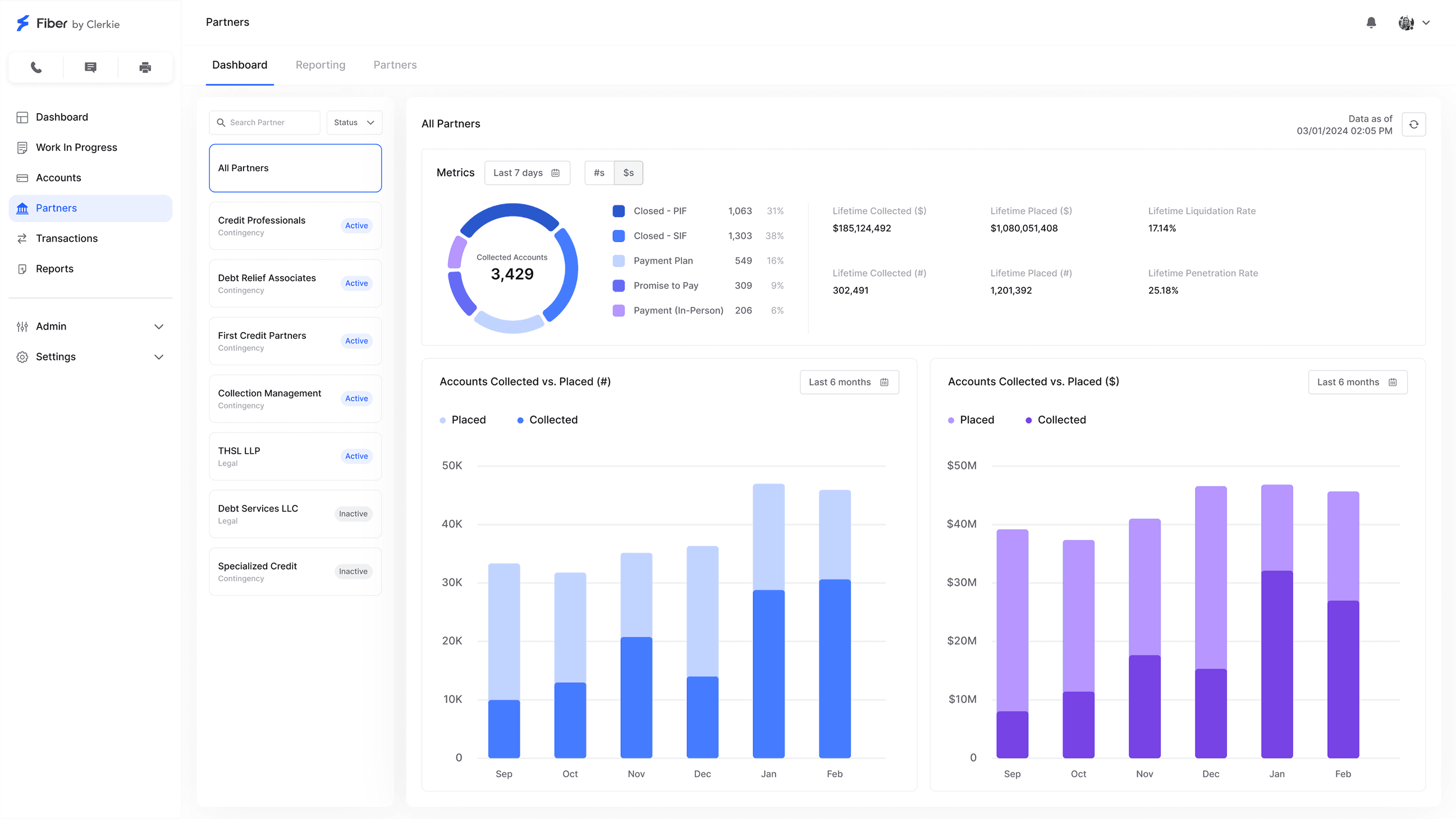The width and height of the screenshot is (1456, 819).
Task: Expand the Admin menu section
Action: pyautogui.click(x=90, y=326)
